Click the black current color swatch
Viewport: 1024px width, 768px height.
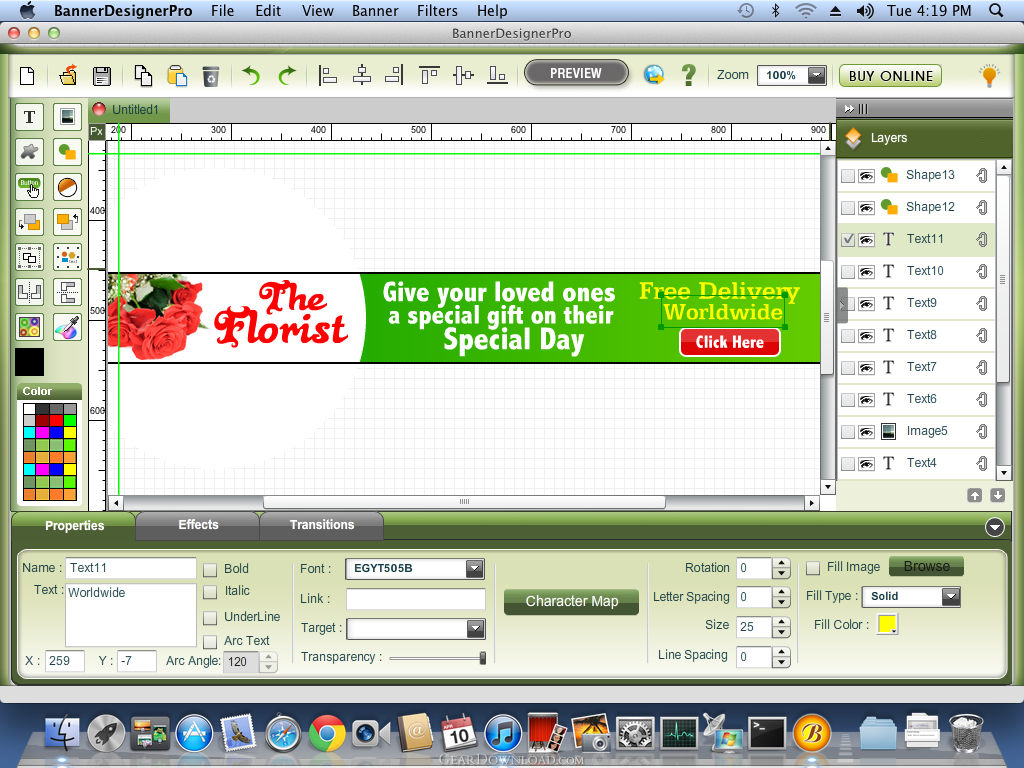29,362
